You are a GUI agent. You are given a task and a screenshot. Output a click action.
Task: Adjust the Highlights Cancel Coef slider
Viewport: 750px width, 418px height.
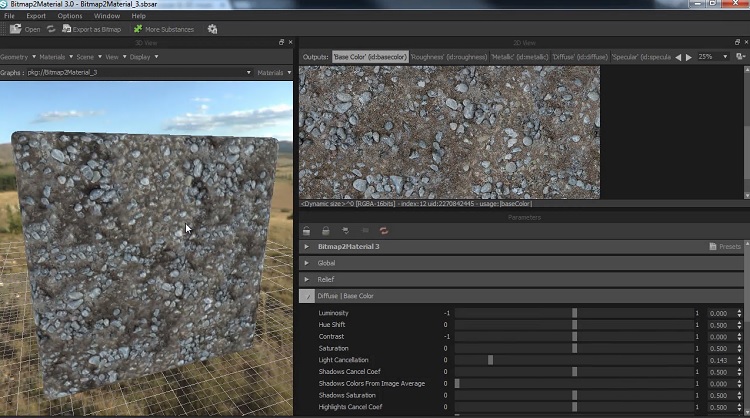tap(574, 407)
